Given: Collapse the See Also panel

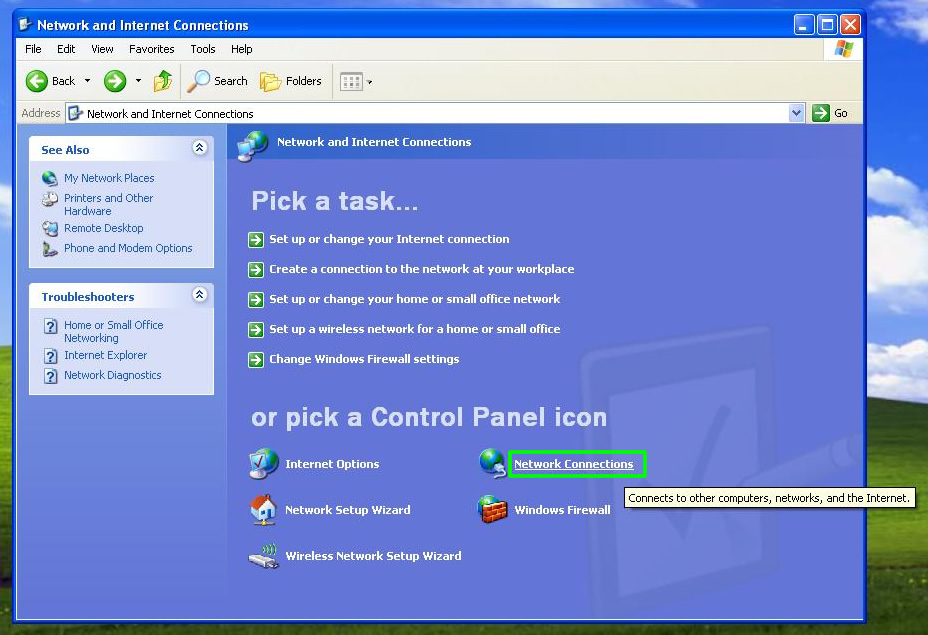Looking at the screenshot, I should (x=199, y=147).
